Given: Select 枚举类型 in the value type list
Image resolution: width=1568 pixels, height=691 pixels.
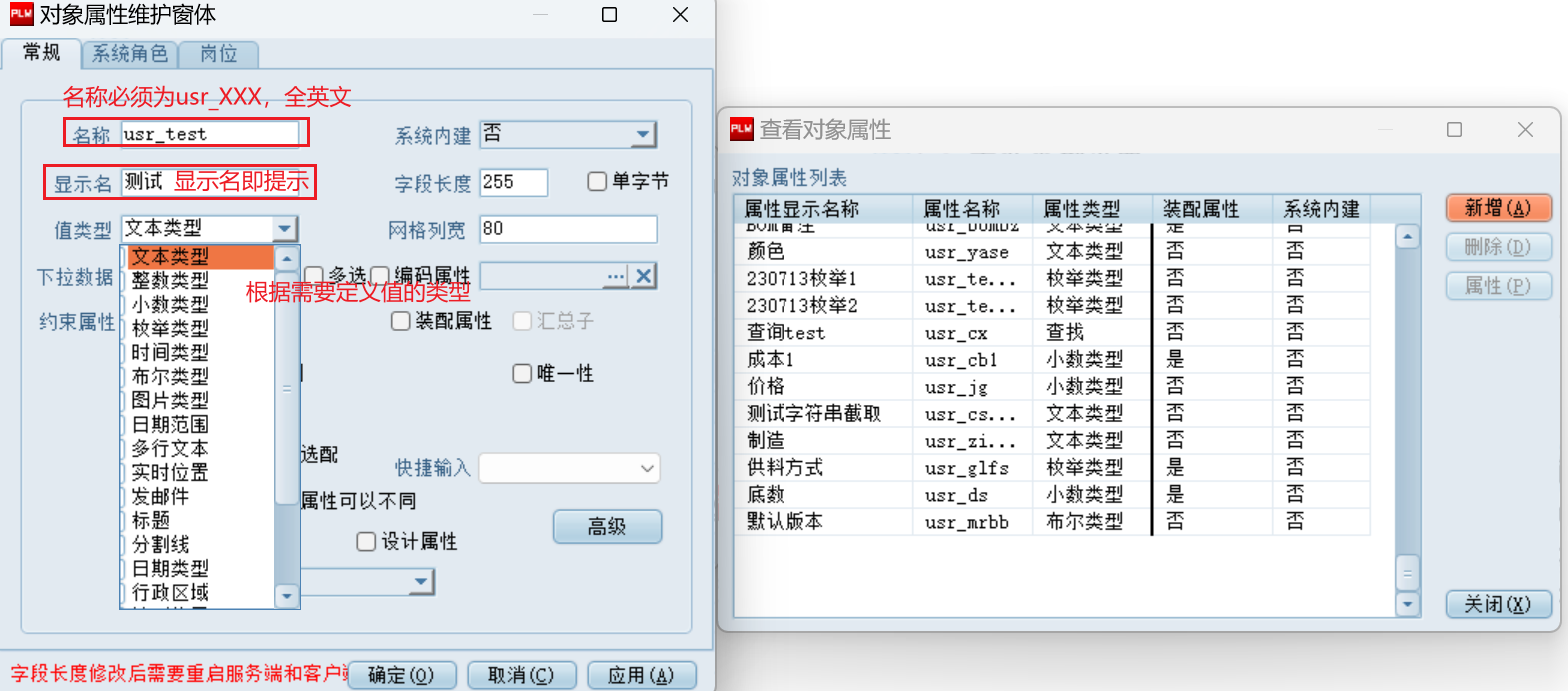Looking at the screenshot, I should [170, 328].
